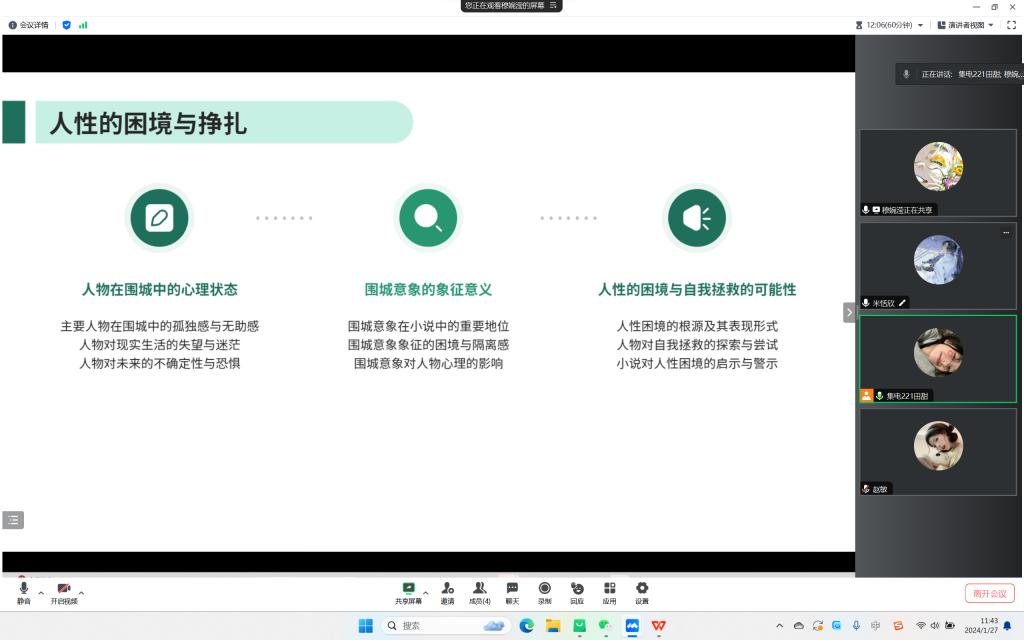
Task: Mute microphone with the 静音 button
Action: pyautogui.click(x=24, y=592)
